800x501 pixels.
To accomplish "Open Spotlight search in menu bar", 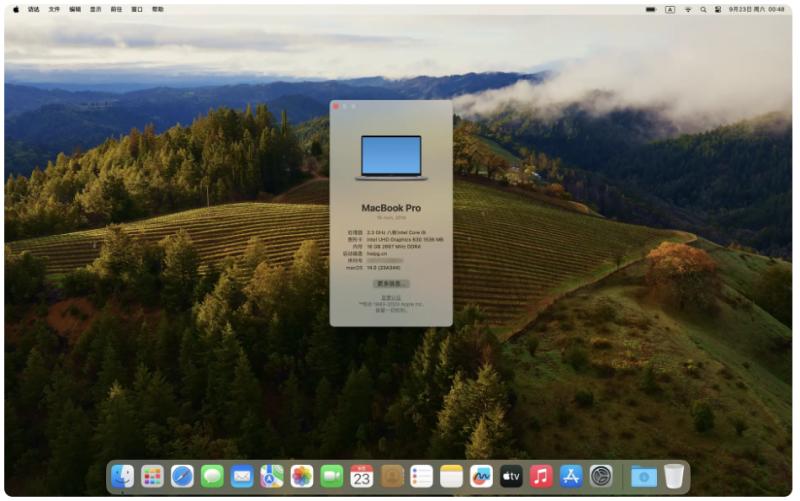I will click(703, 9).
